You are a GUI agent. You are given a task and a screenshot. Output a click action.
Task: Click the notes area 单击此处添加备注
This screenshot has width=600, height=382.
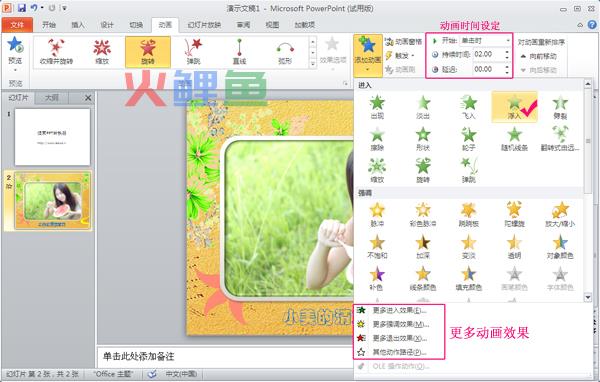225,357
